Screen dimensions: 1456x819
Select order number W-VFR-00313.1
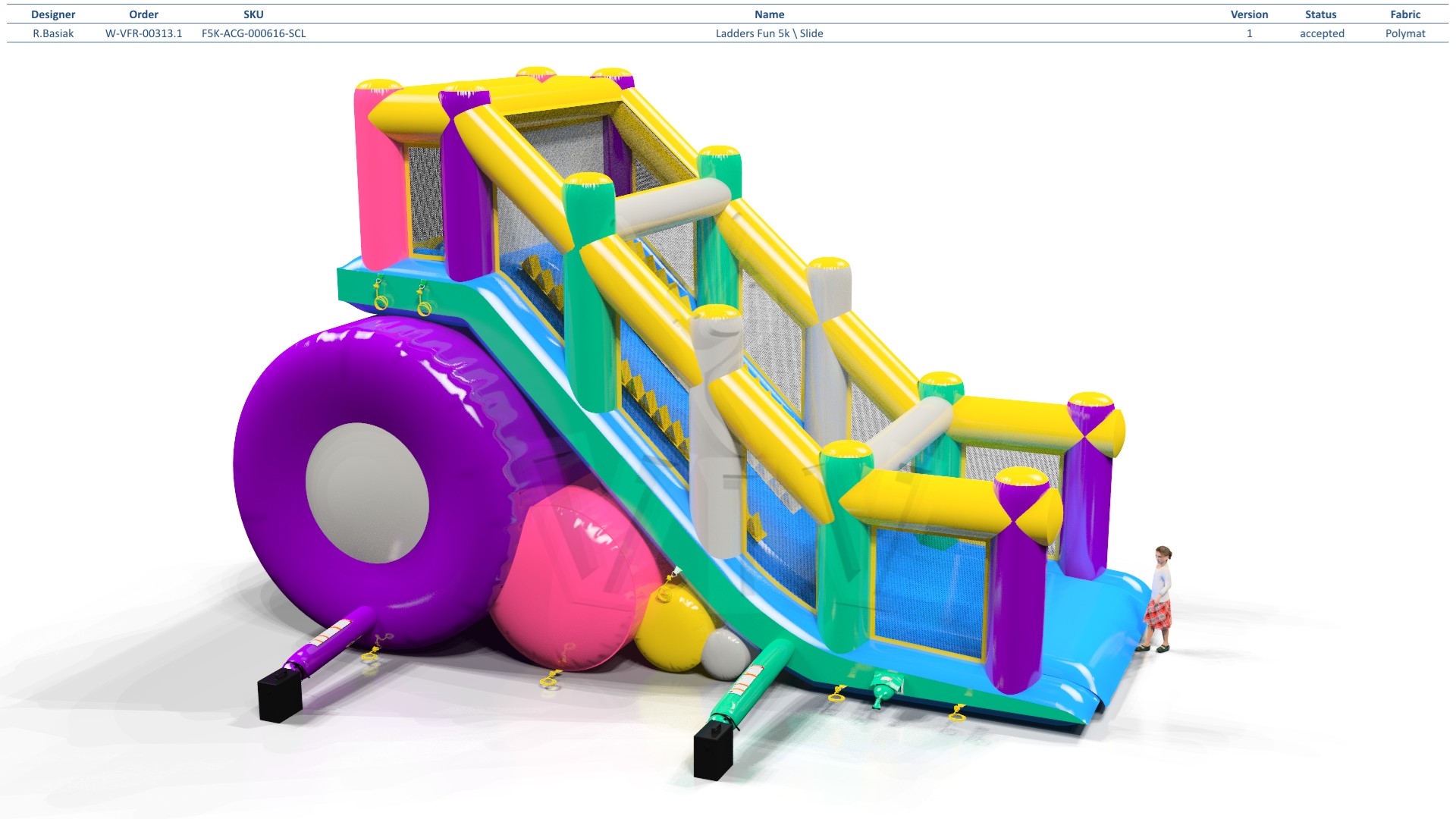(143, 33)
